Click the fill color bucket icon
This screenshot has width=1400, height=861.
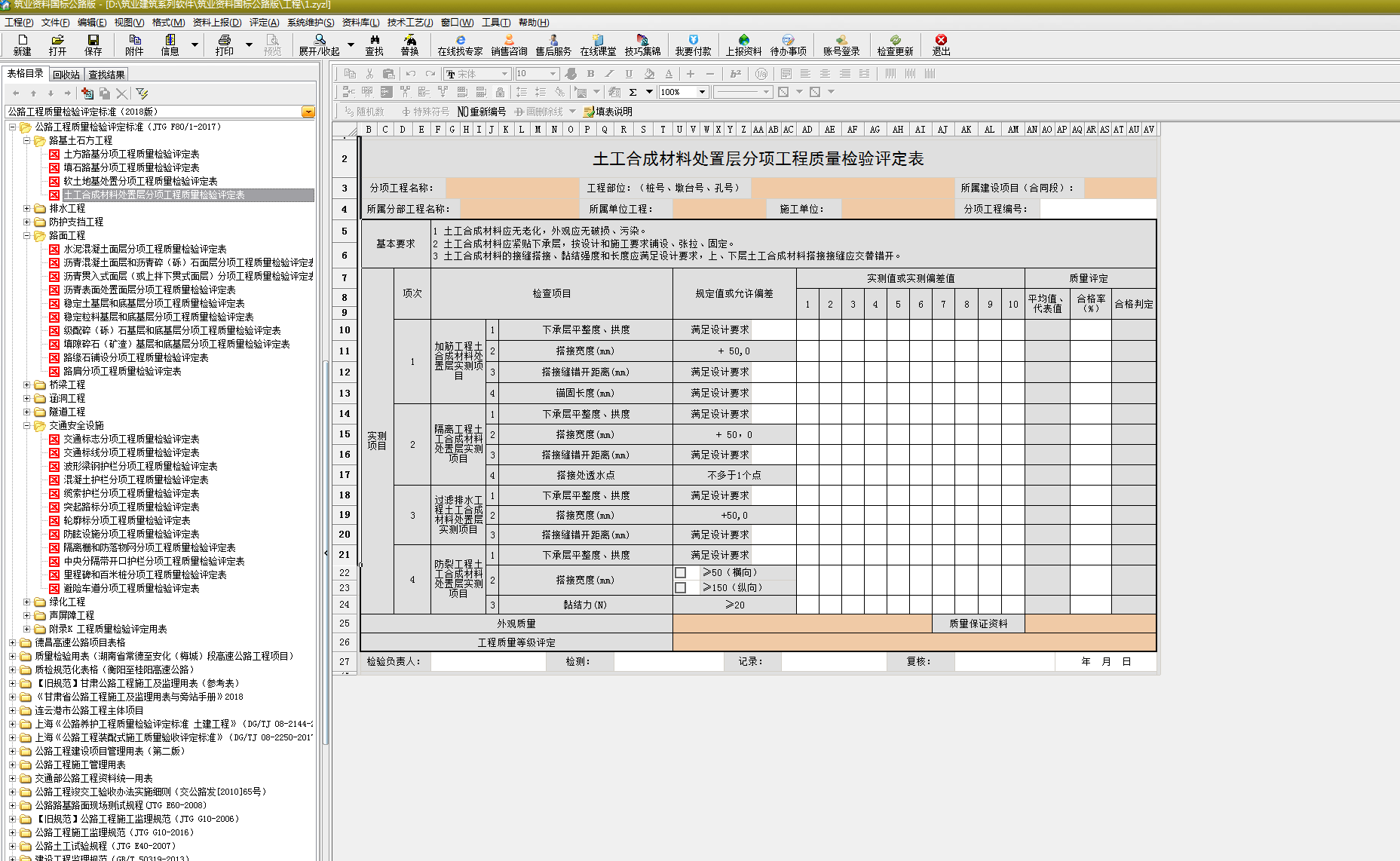pyautogui.click(x=649, y=73)
